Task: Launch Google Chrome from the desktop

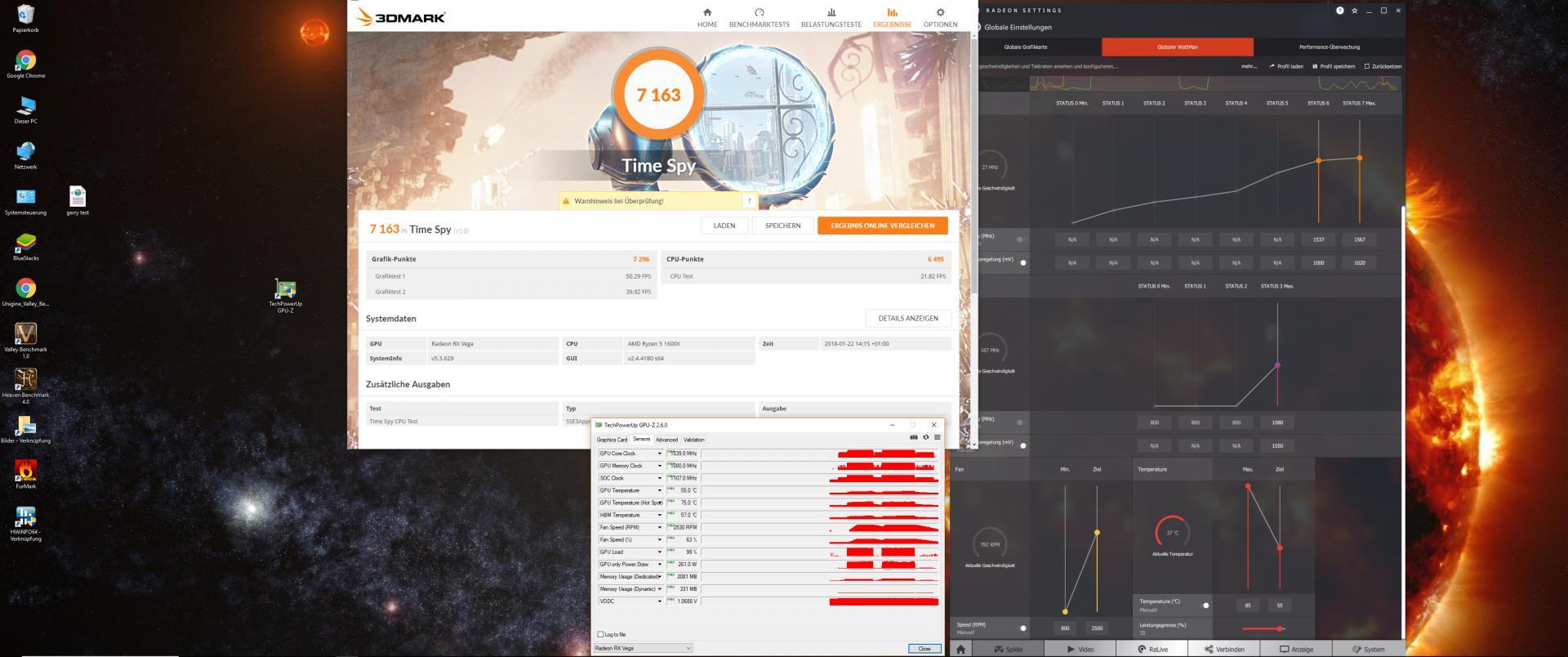Action: pyautogui.click(x=25, y=65)
